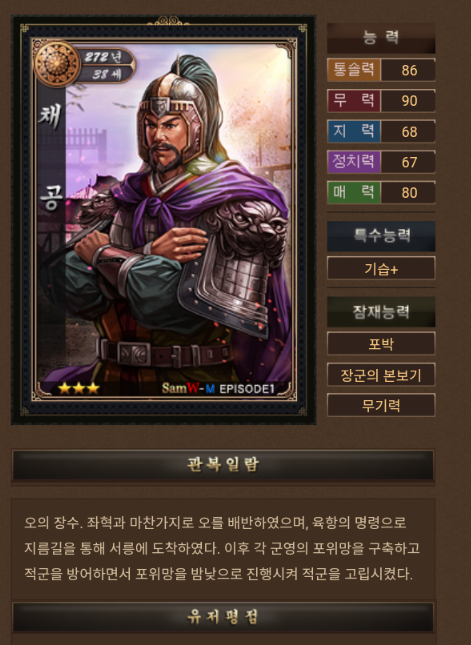This screenshot has height=645, width=471.
Task: Select the 기습+ special ability button
Action: (x=381, y=269)
